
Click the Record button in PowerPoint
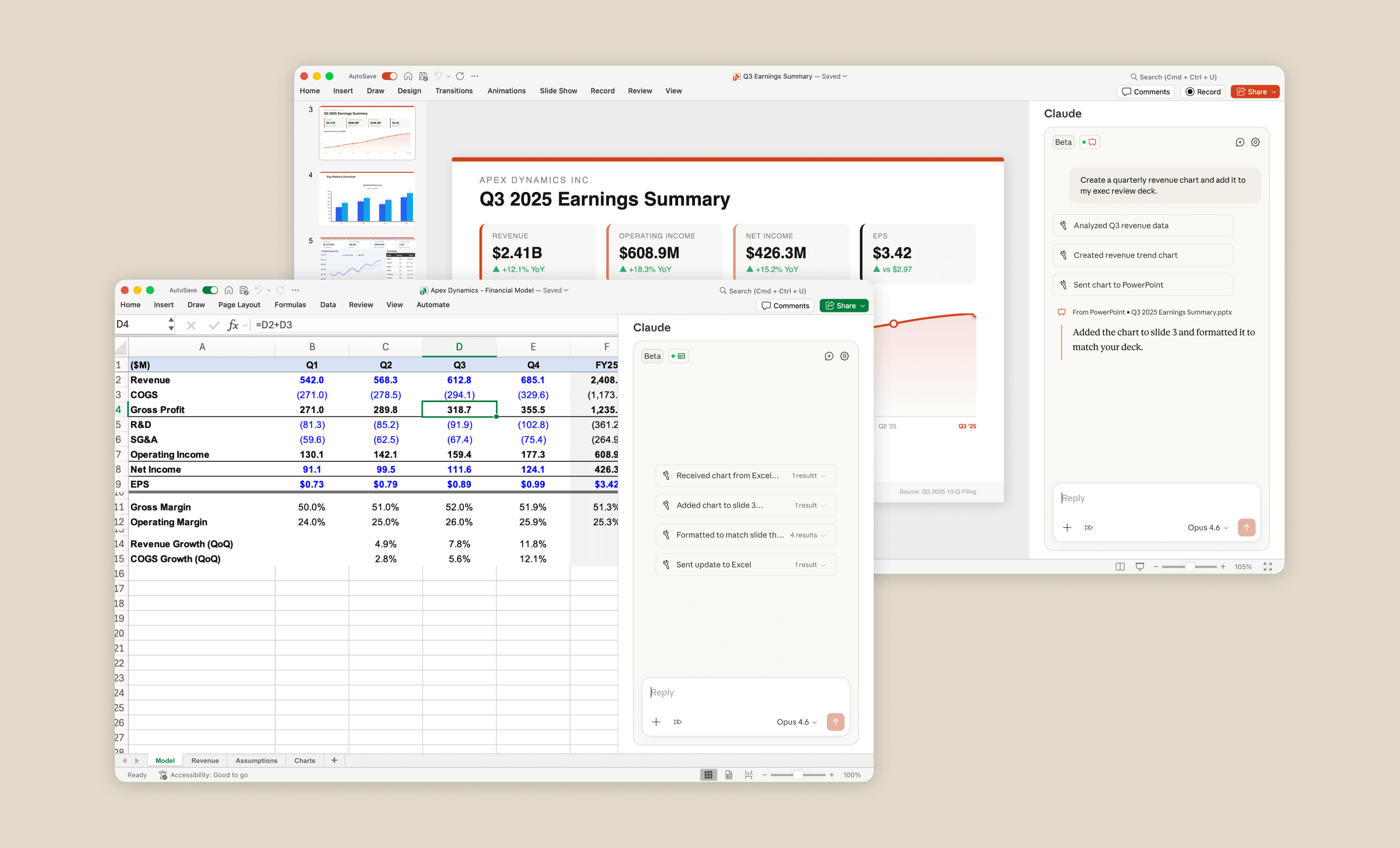[x=1203, y=92]
